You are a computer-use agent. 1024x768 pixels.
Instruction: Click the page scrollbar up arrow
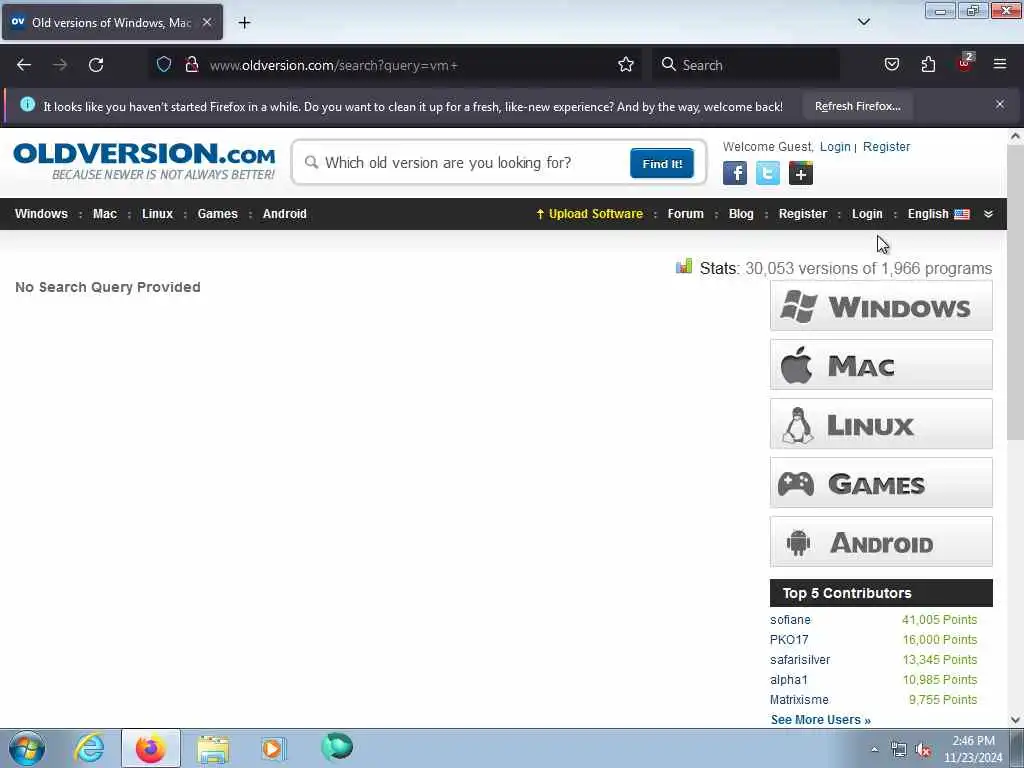pyautogui.click(x=1015, y=136)
